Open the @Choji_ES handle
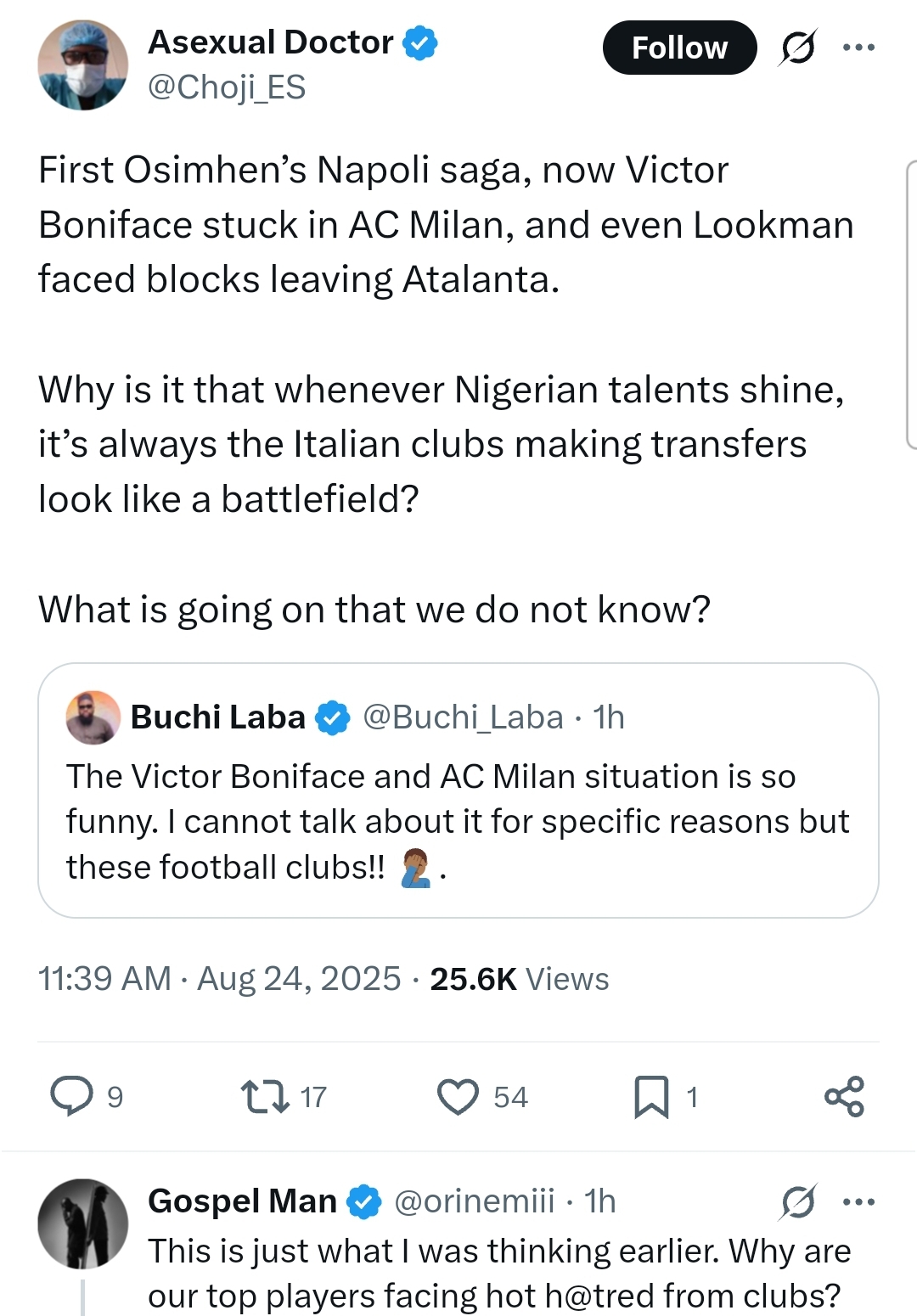Image resolution: width=917 pixels, height=1316 pixels. pyautogui.click(x=227, y=87)
